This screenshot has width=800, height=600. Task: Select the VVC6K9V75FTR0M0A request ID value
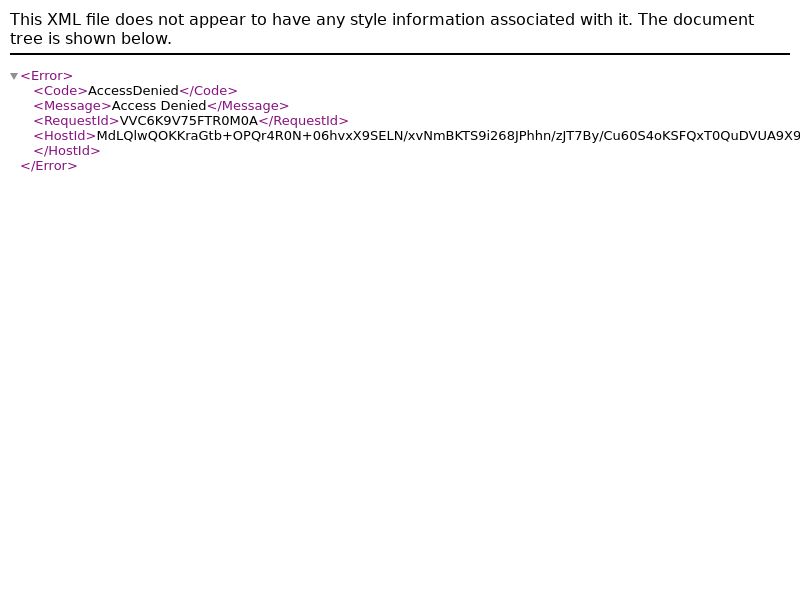click(x=189, y=121)
